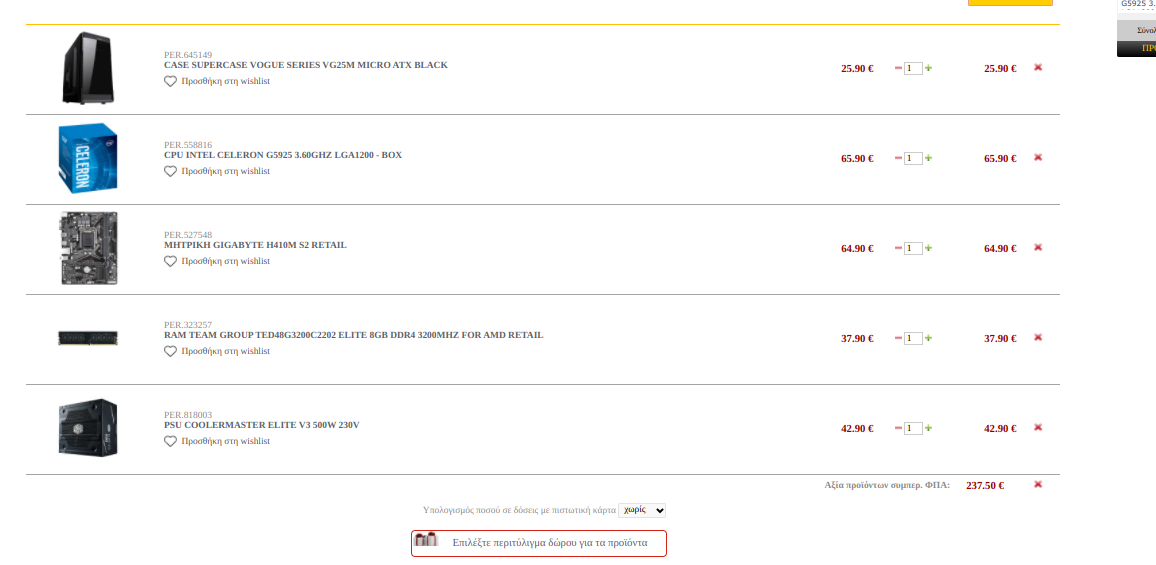Click wishlist heart icon for GIGABYTE H410M S2
The width and height of the screenshot is (1156, 565).
point(170,261)
